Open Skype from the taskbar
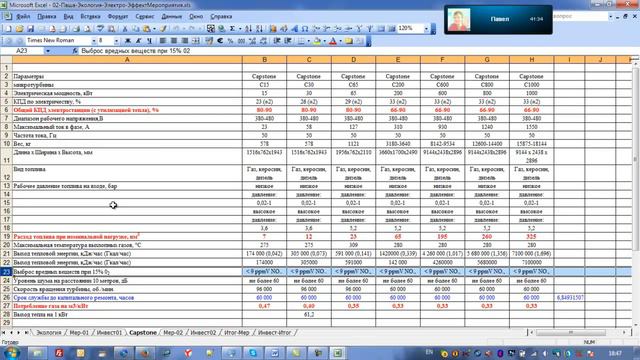640x360 pixels. [253, 353]
